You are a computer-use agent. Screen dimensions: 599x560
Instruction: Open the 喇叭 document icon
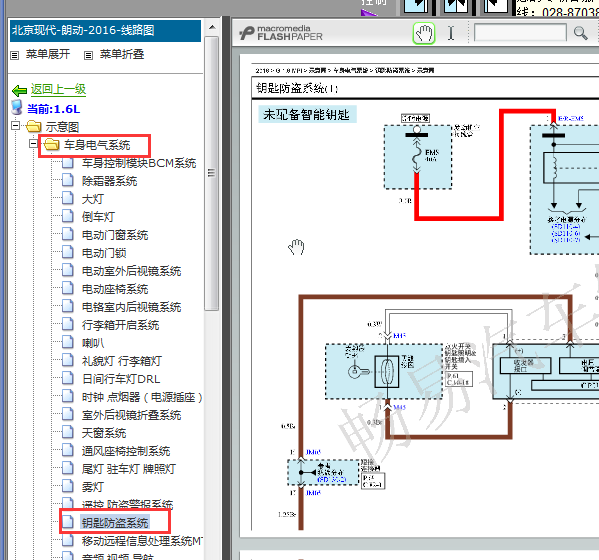(68, 342)
